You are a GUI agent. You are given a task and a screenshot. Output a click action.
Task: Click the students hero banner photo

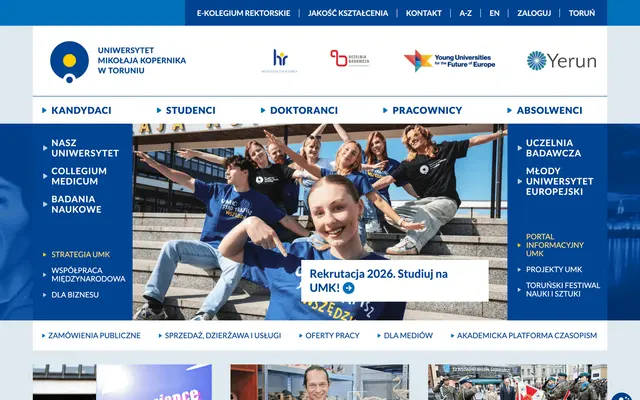(320, 222)
